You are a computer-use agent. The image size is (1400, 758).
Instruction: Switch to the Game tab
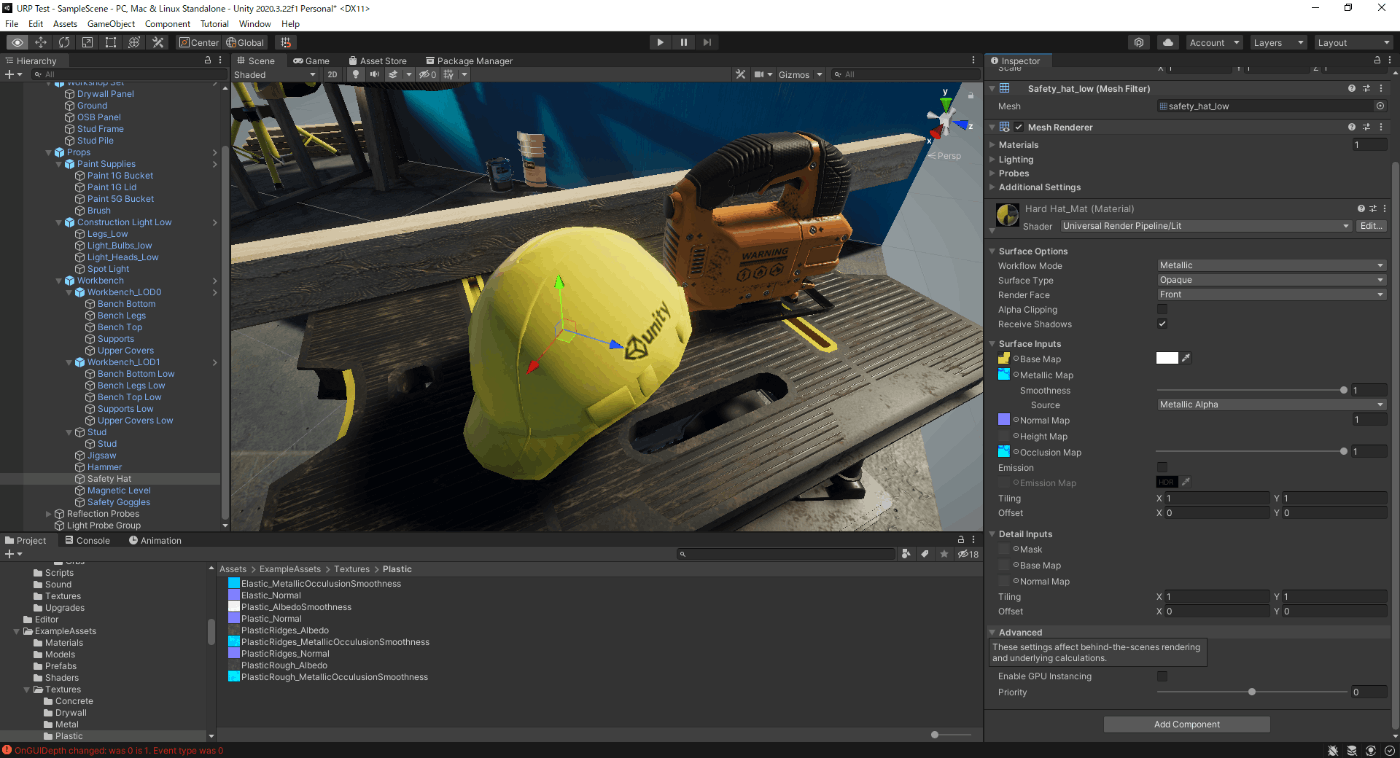pyautogui.click(x=311, y=61)
